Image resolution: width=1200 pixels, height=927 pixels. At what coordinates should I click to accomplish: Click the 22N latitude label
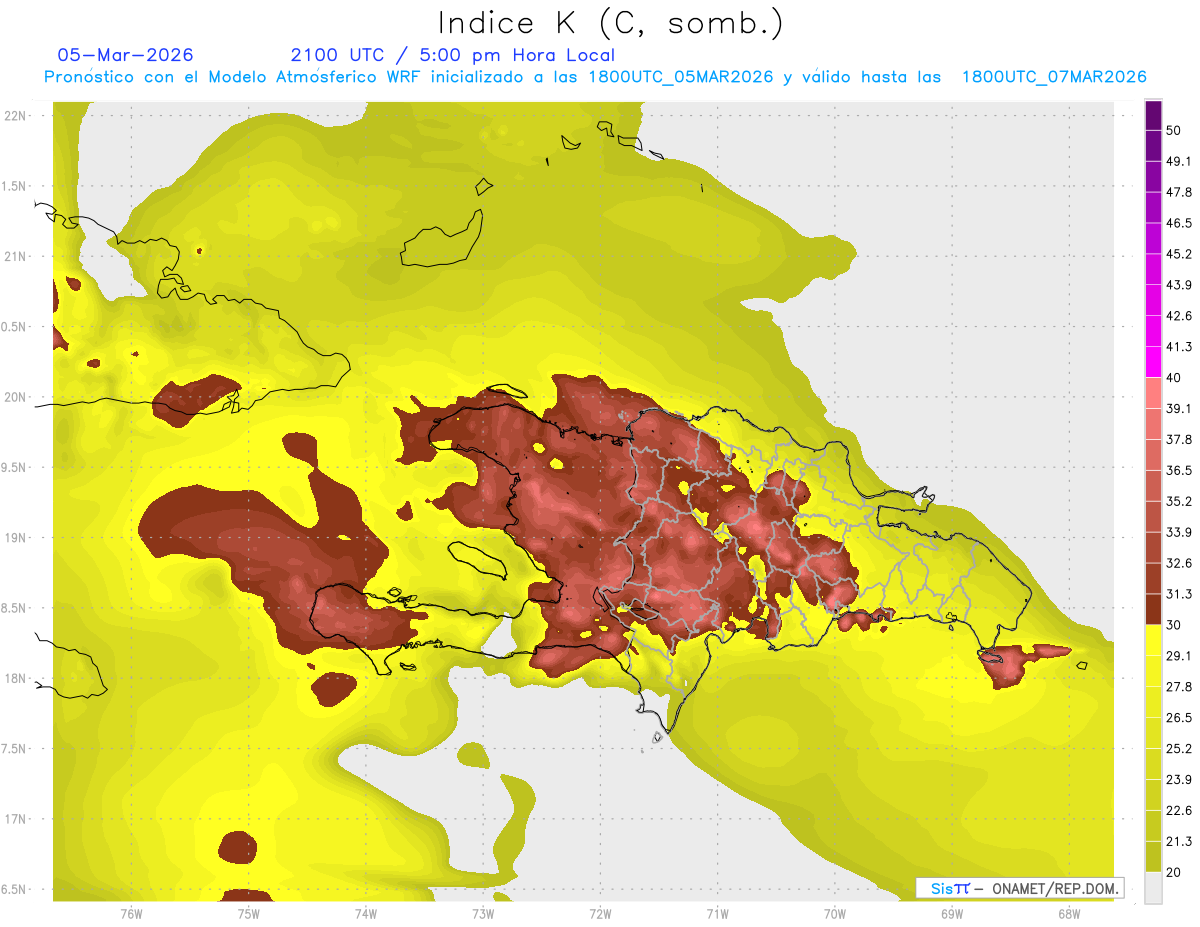point(15,116)
